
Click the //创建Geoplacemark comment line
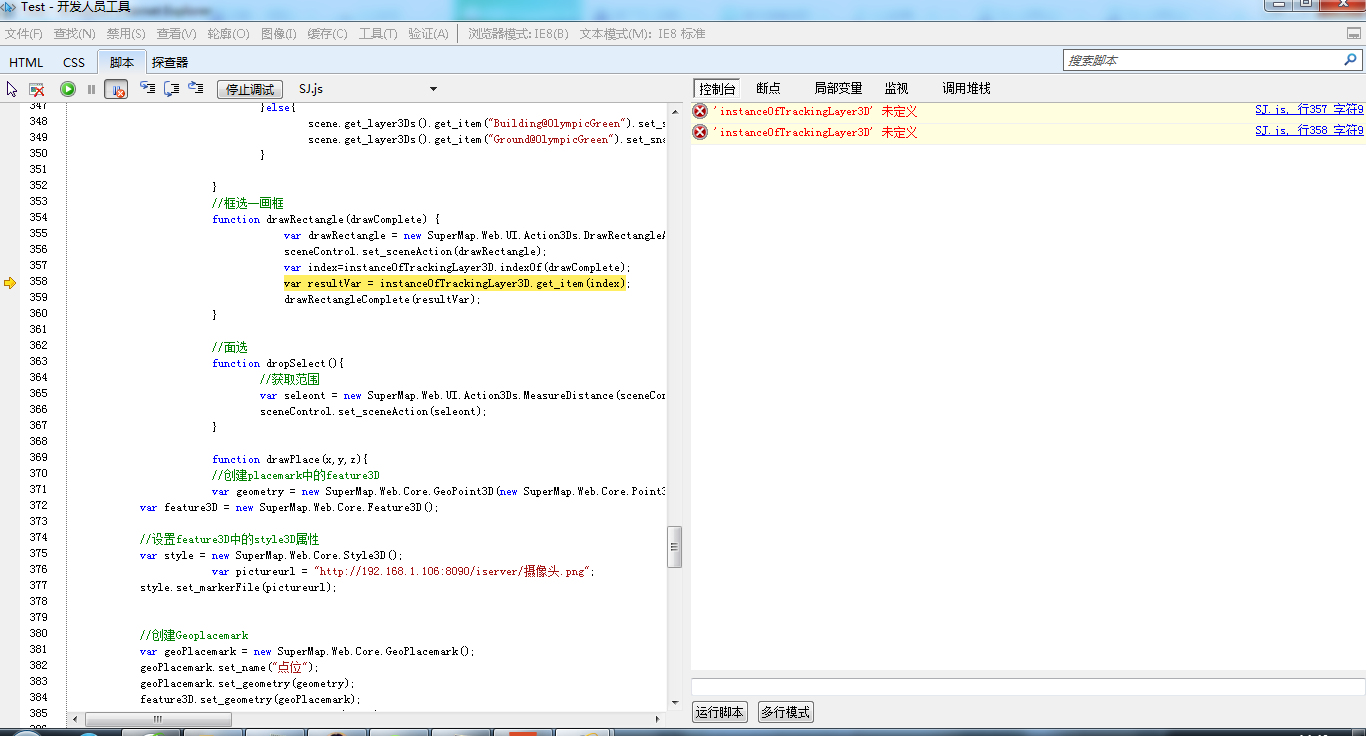coord(194,635)
